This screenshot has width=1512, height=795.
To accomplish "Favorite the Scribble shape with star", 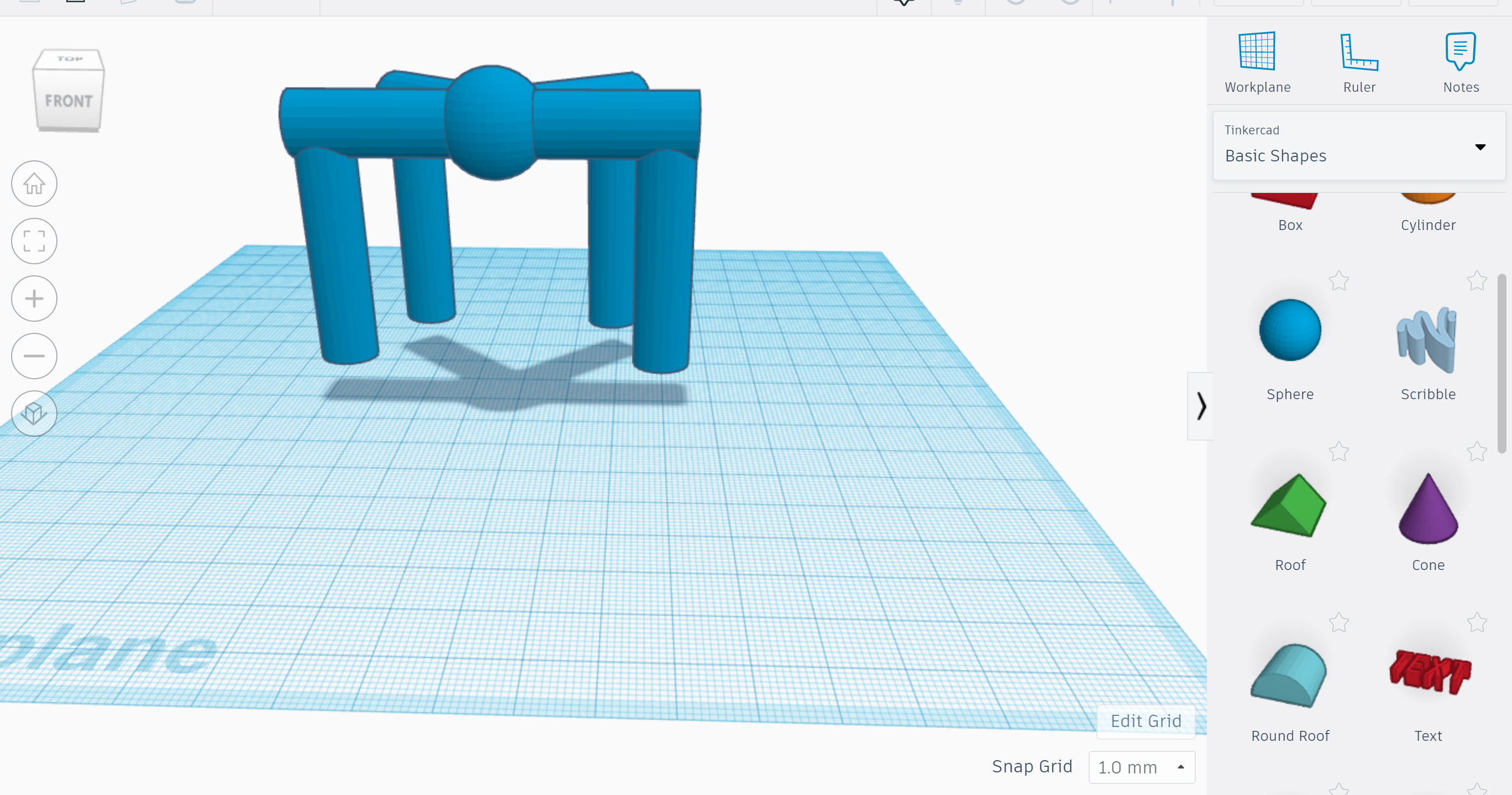I will point(1477,281).
